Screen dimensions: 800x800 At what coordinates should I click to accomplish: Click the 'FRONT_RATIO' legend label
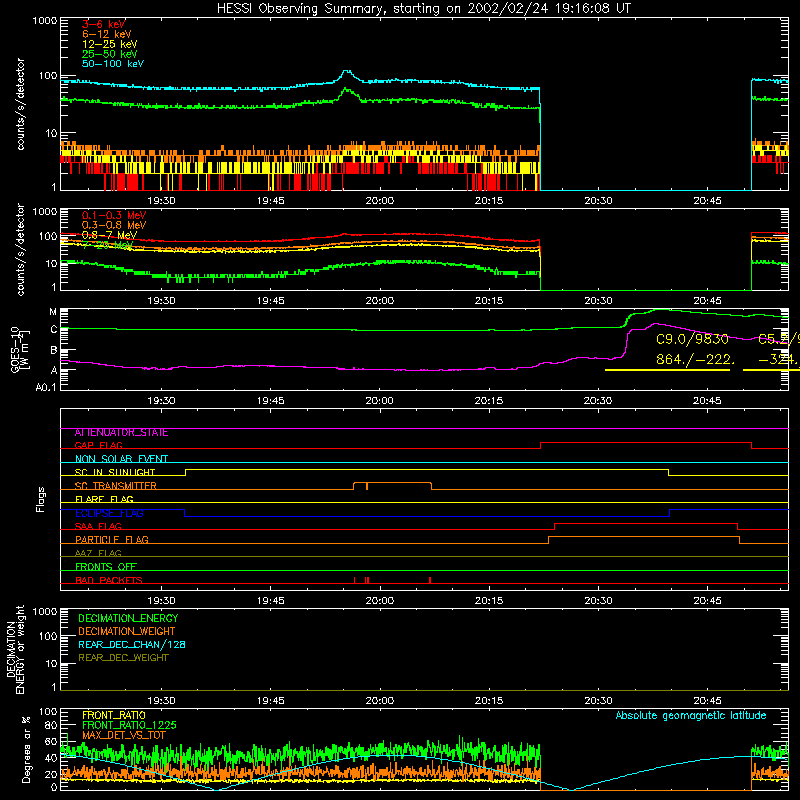click(114, 715)
